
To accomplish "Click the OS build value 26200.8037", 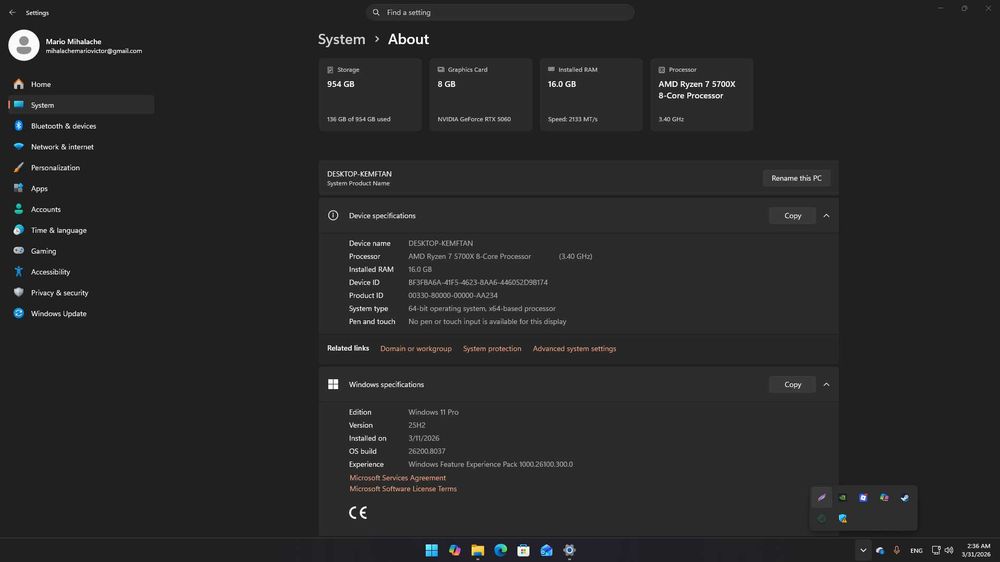I will click(427, 452).
